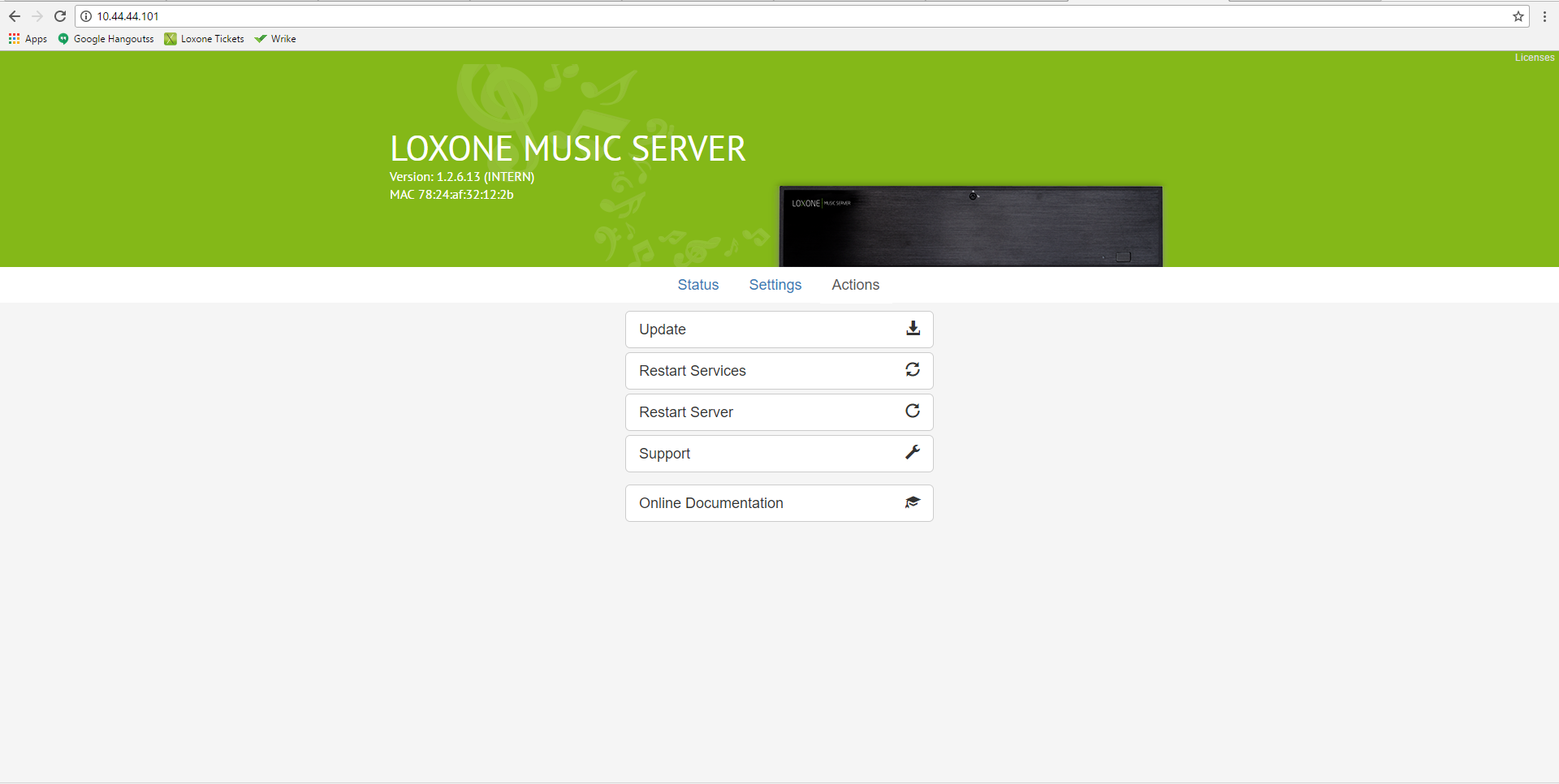Reload the page using browser refresh icon
This screenshot has width=1559, height=784.
[60, 16]
